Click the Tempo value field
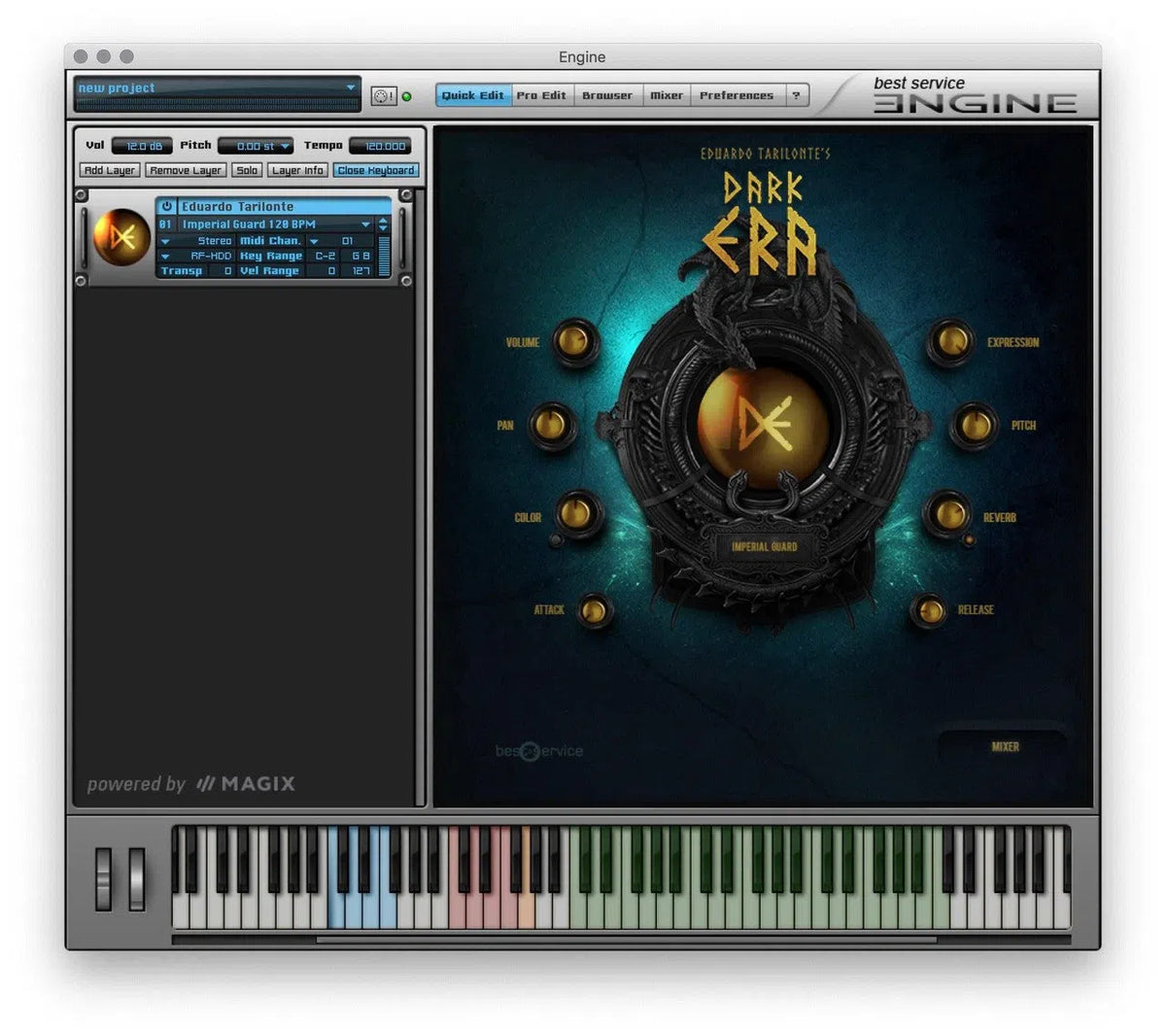This screenshot has height=1036, width=1166. point(381,146)
